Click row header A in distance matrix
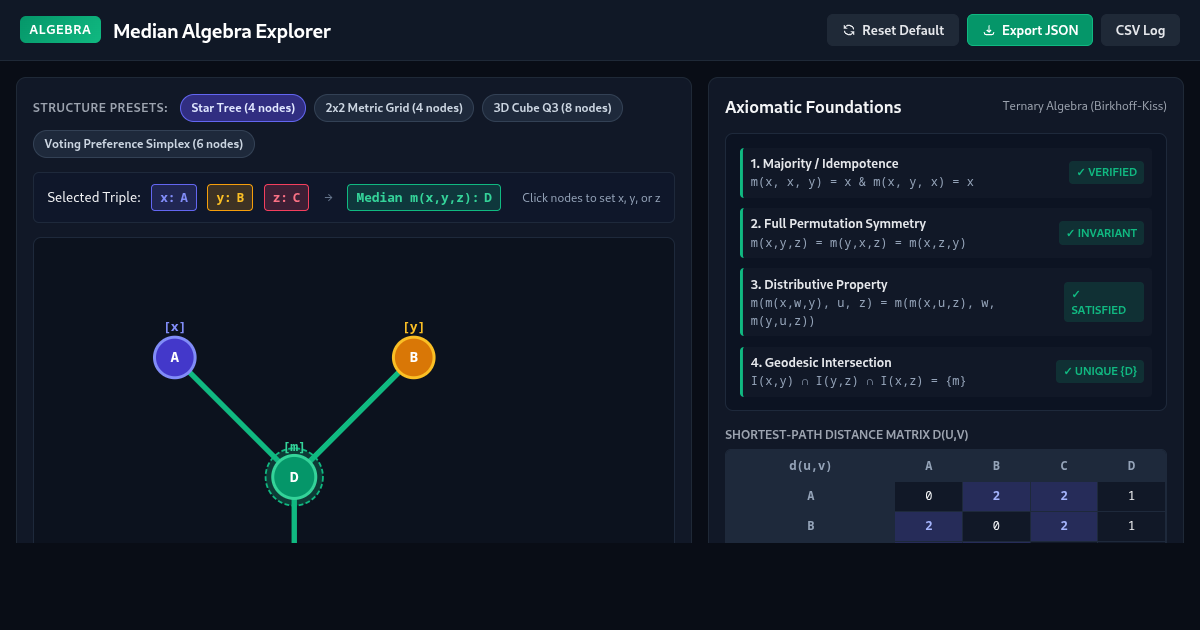This screenshot has width=1200, height=630. click(x=810, y=496)
